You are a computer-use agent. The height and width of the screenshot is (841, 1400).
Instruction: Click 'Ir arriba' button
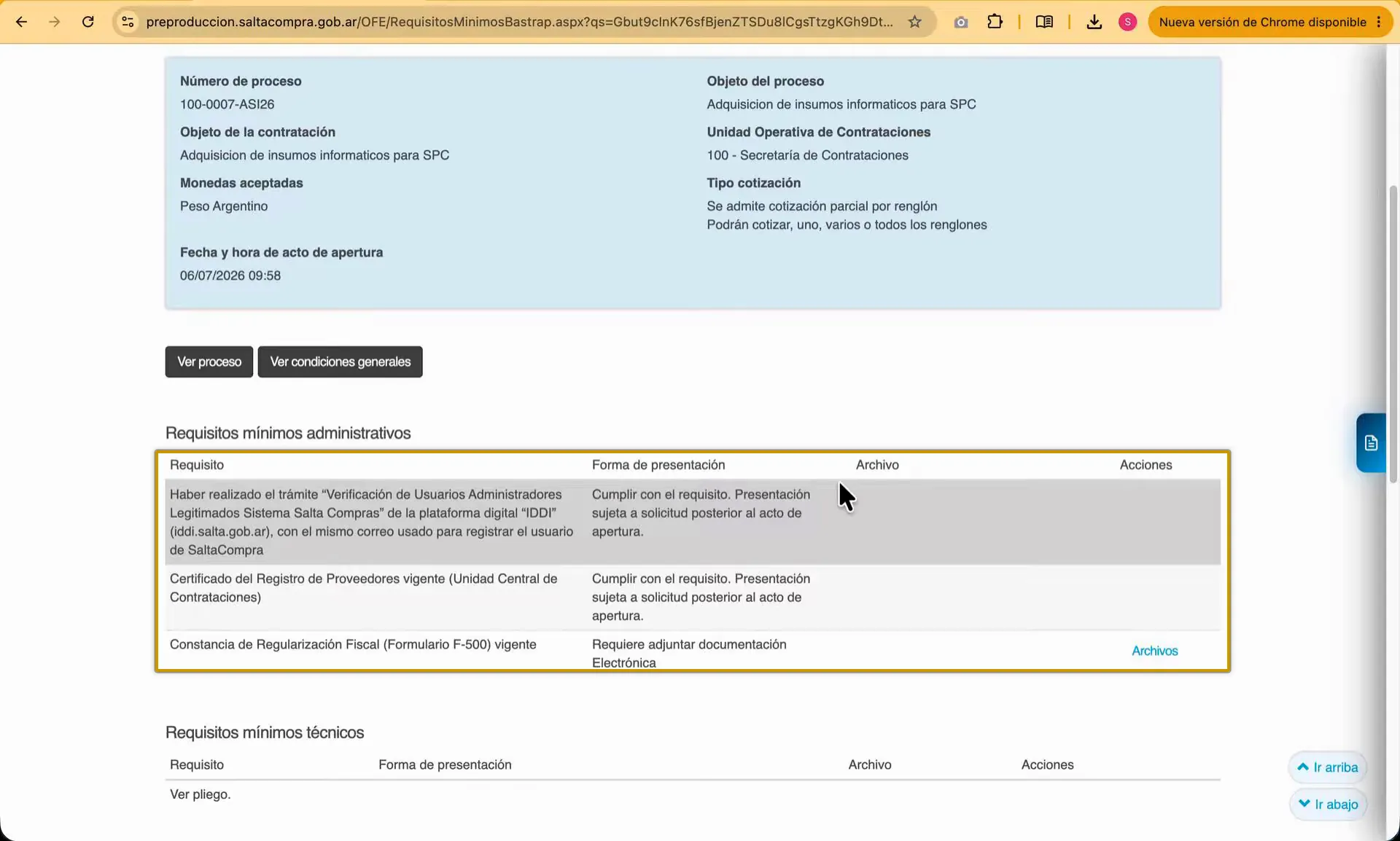tap(1328, 767)
